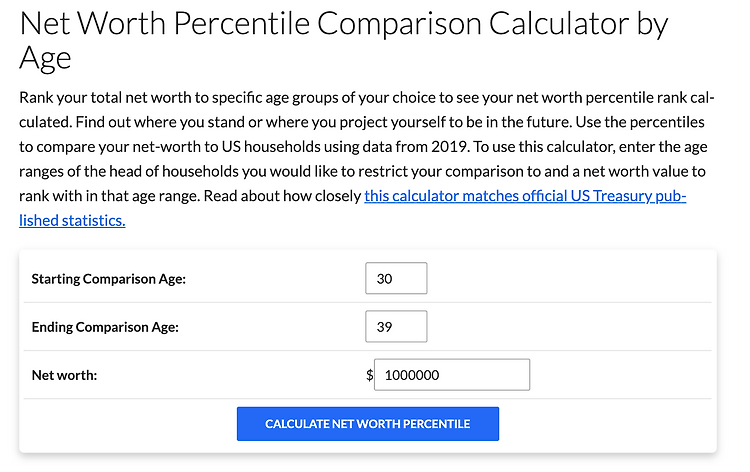This screenshot has width=750, height=472.
Task: Follow the 'lished statistics.' link text
Action: click(72, 220)
